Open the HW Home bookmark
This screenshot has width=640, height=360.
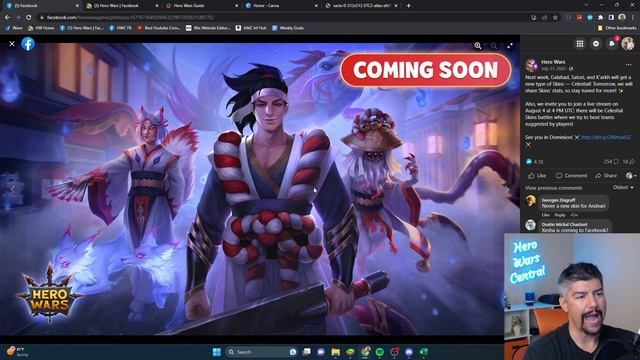[x=41, y=28]
